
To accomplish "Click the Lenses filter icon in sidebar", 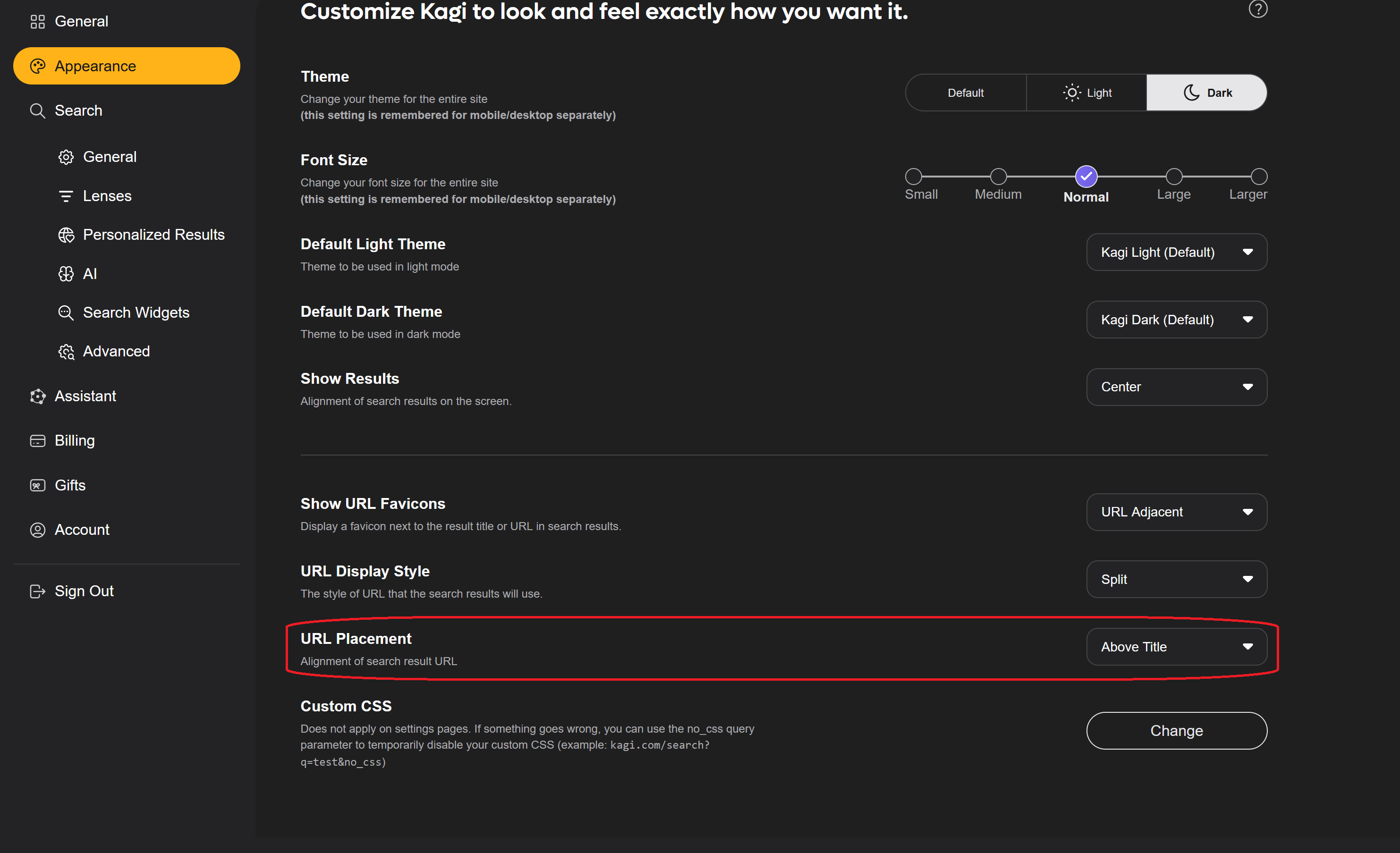I will (x=66, y=196).
